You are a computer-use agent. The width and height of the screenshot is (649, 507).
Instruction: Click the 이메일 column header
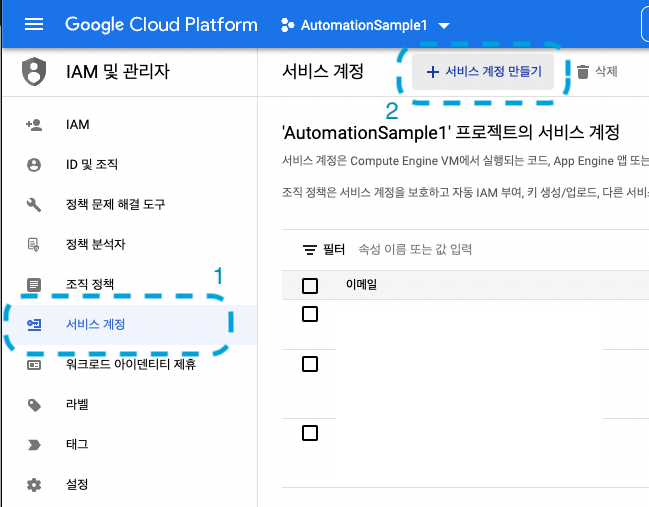coord(361,284)
